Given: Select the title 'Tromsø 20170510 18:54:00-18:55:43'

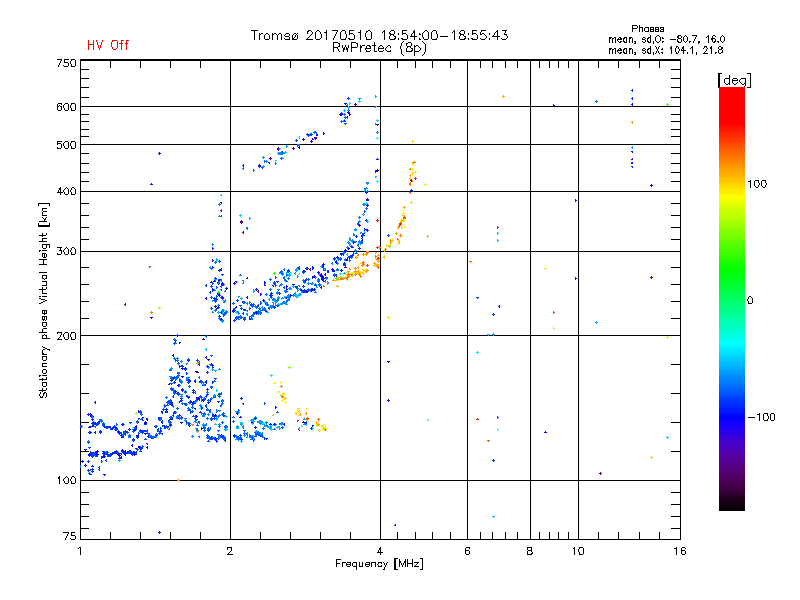Looking at the screenshot, I should pos(379,35).
